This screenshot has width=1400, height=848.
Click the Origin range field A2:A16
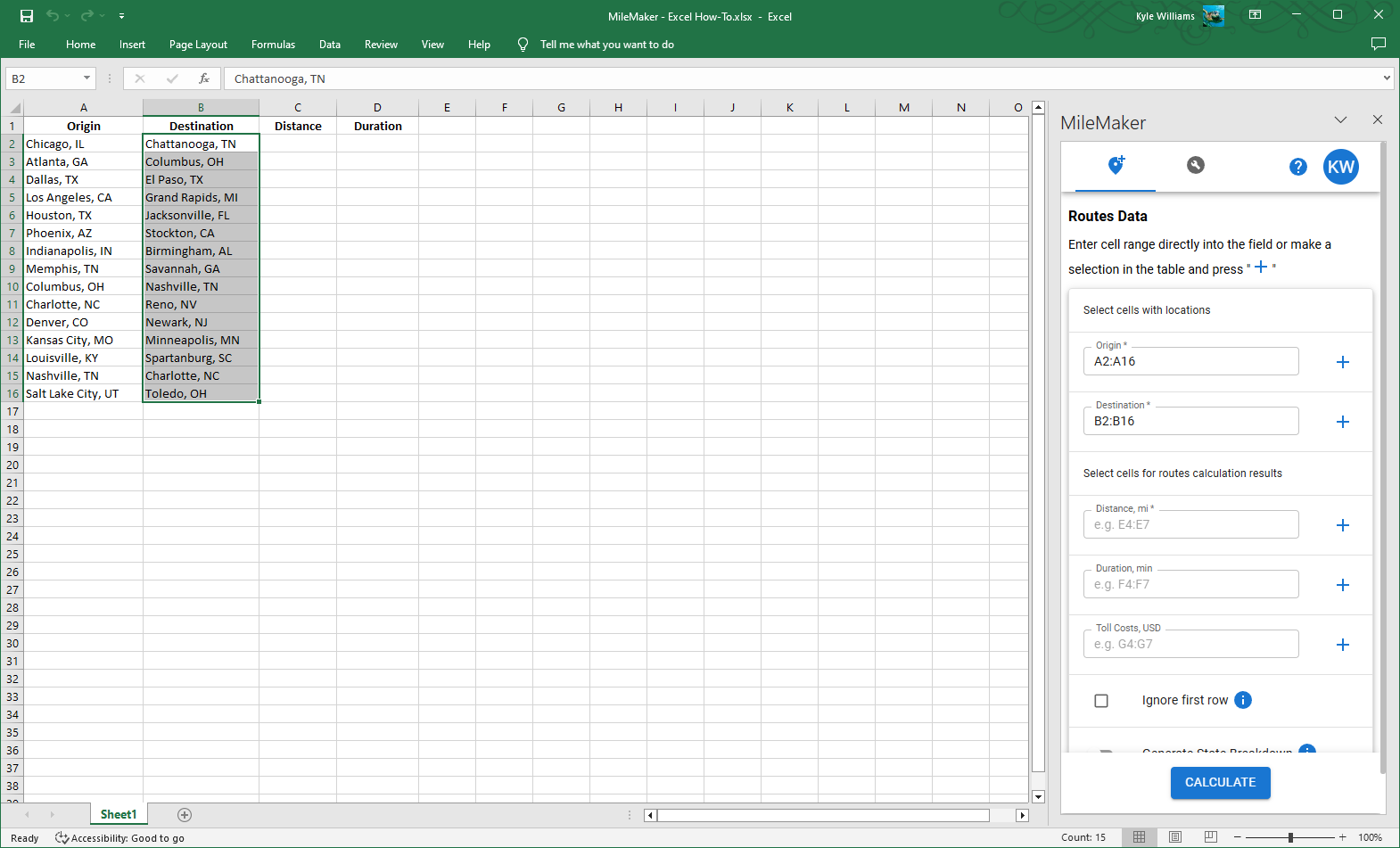pyautogui.click(x=1190, y=361)
